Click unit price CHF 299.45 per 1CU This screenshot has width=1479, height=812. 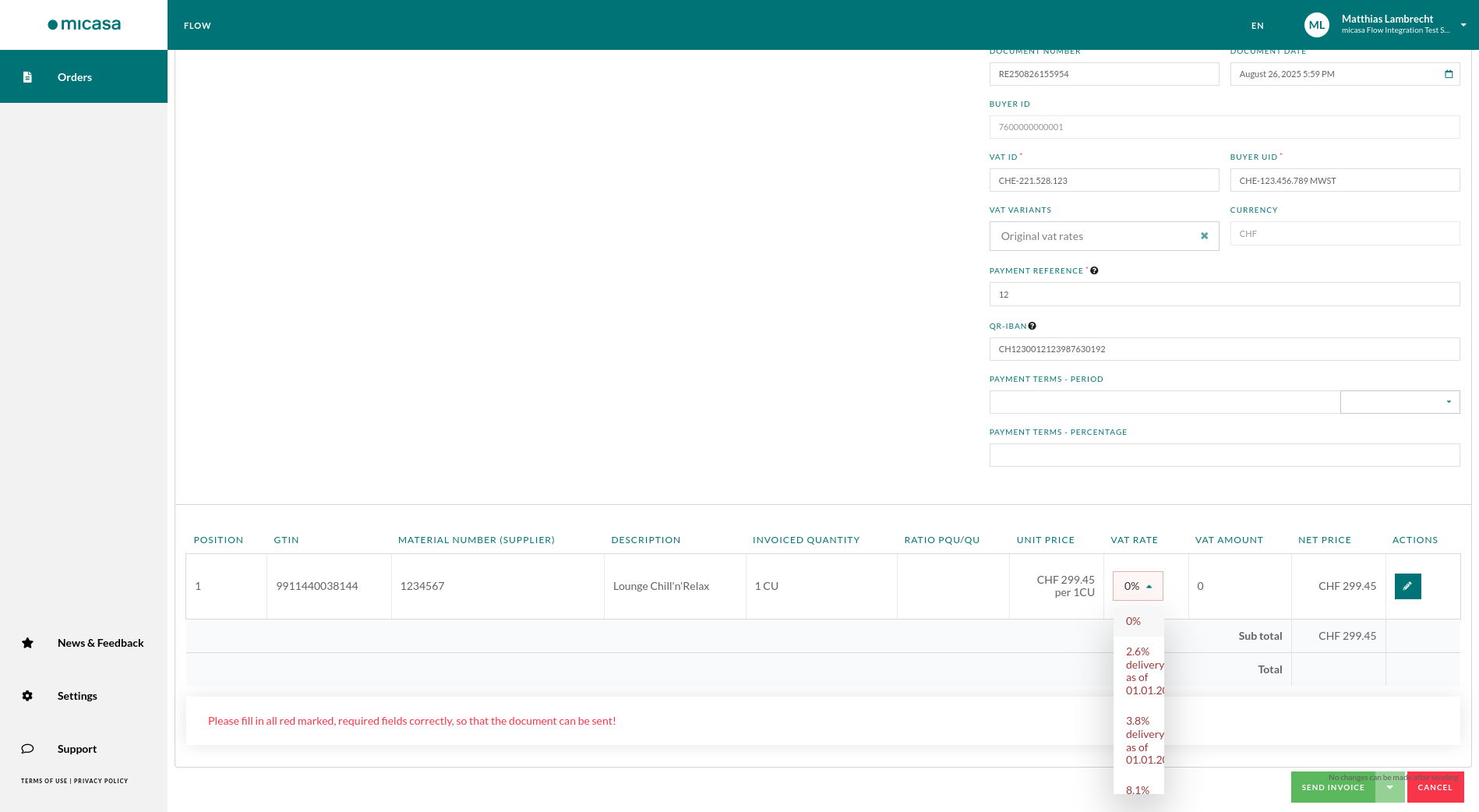(x=1065, y=586)
